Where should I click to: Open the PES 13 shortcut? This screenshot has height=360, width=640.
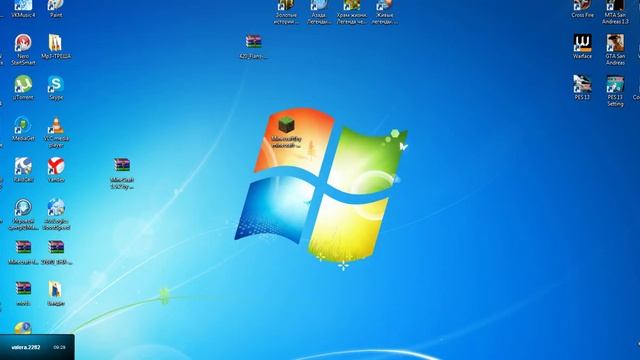pos(582,87)
